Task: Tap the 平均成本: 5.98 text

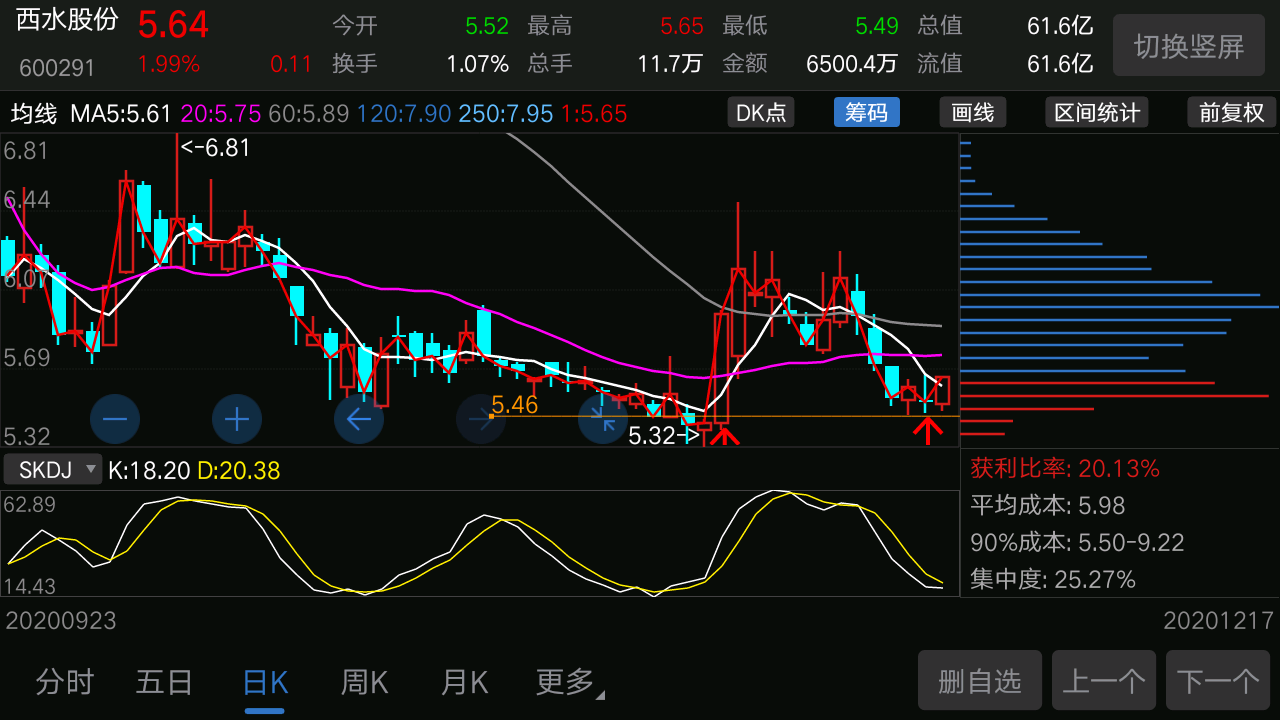Action: tap(1048, 505)
